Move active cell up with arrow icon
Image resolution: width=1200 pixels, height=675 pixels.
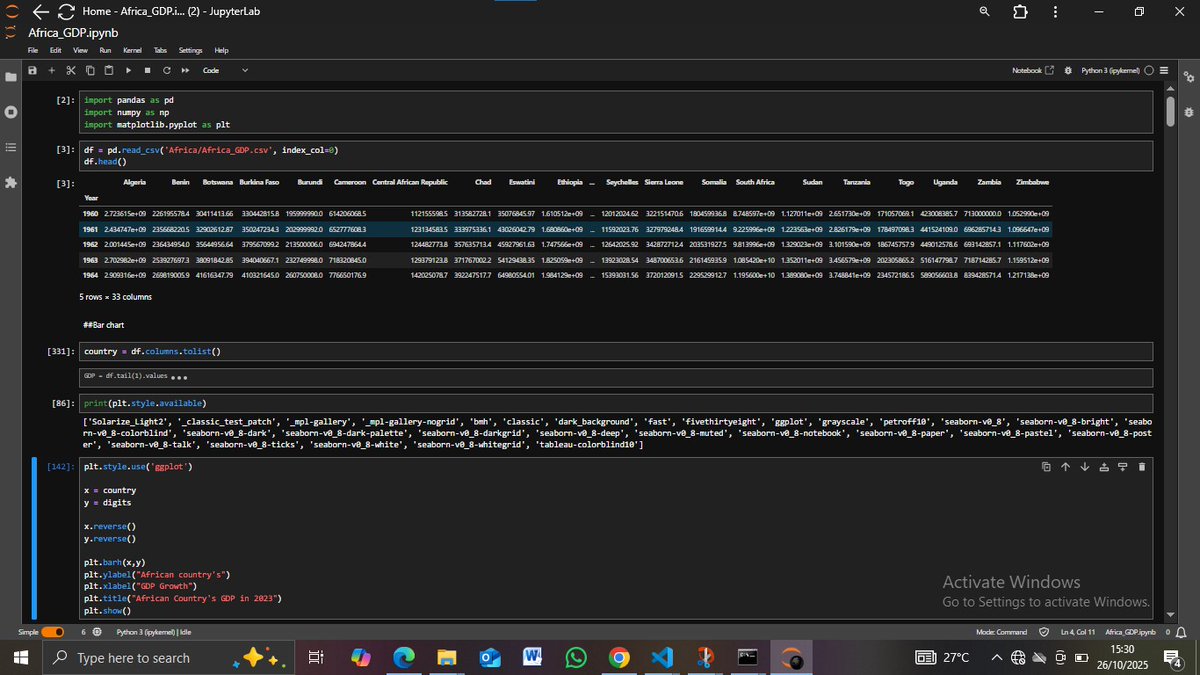click(1065, 466)
